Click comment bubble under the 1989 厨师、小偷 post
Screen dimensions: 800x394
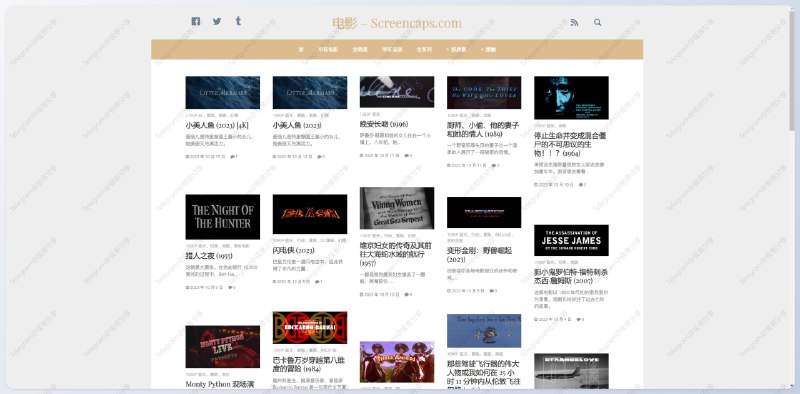[494, 165]
